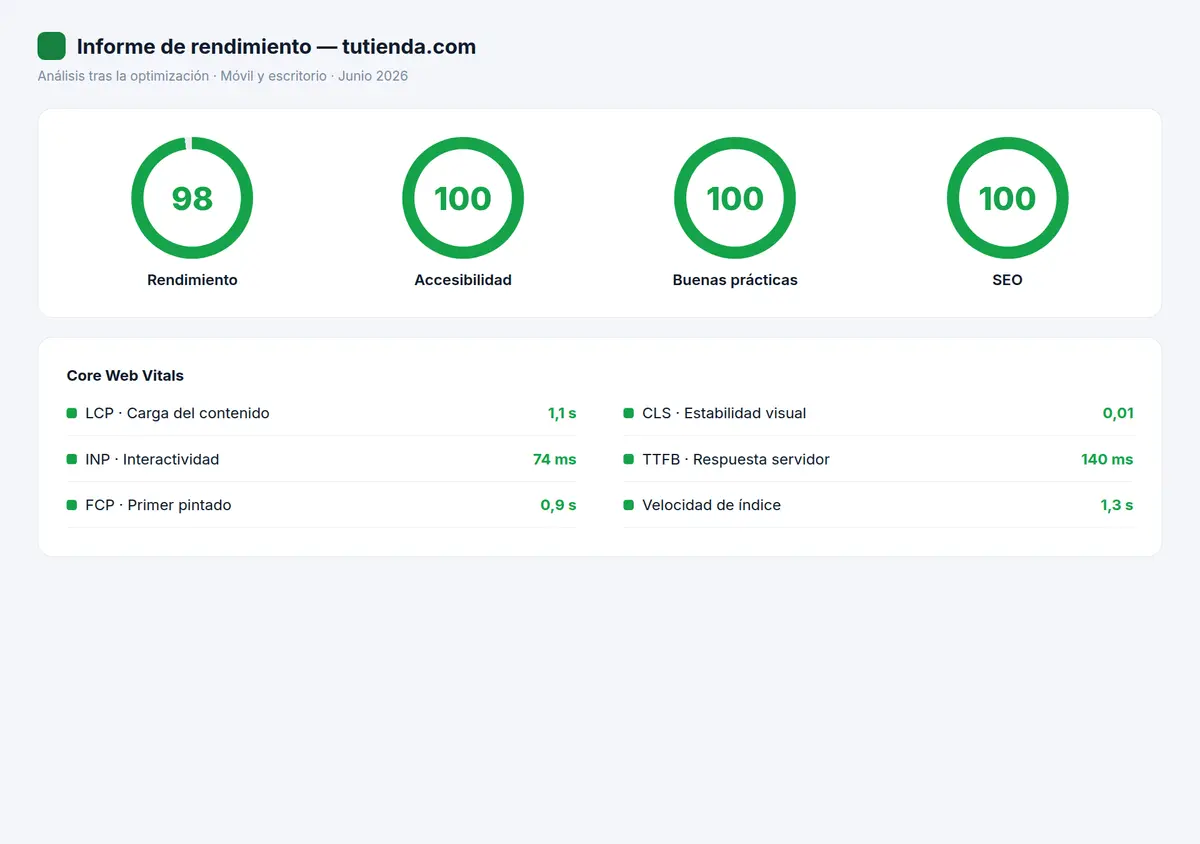The width and height of the screenshot is (1200, 844).
Task: Click the 'Core Web Vitals' heading
Action: 125,376
